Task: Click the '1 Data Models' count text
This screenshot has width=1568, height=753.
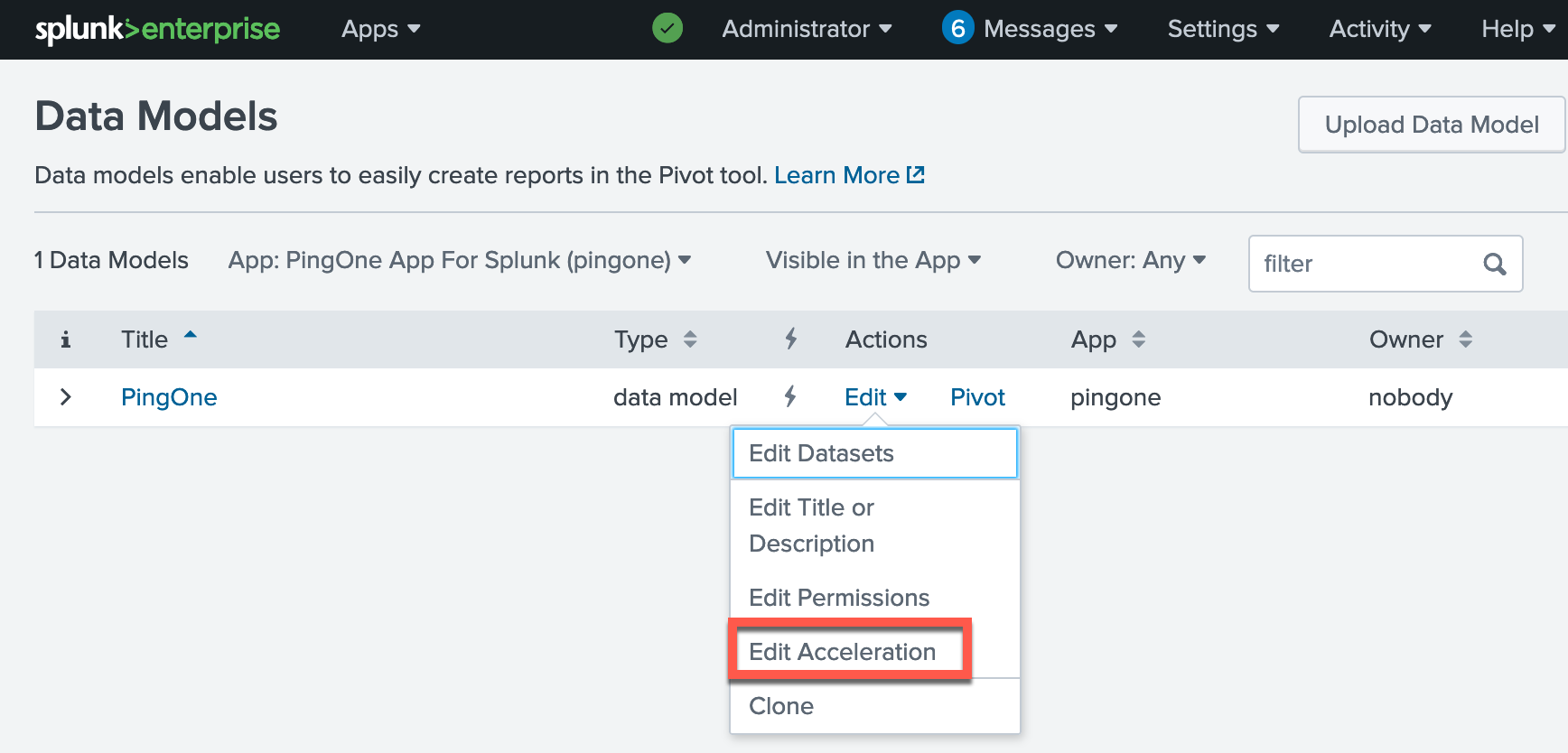Action: tap(111, 260)
